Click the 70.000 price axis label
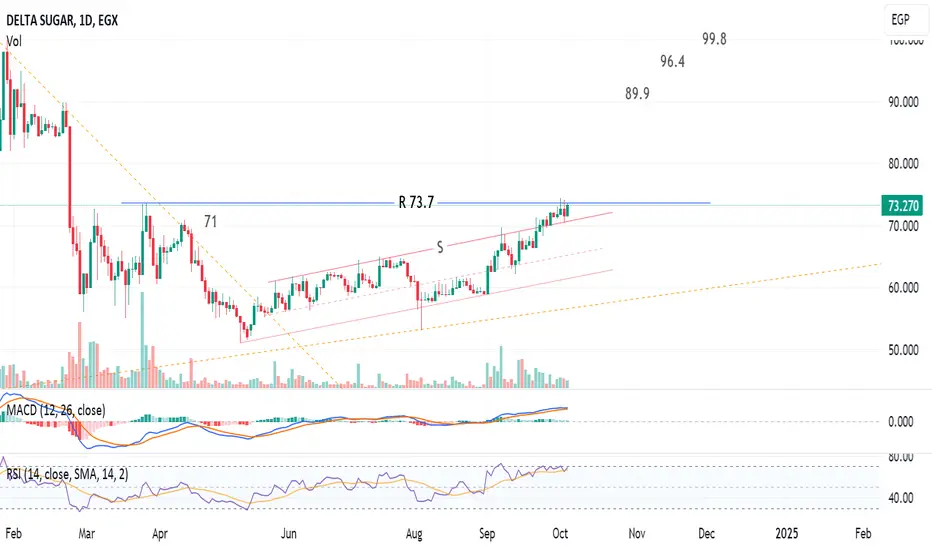 [903, 226]
